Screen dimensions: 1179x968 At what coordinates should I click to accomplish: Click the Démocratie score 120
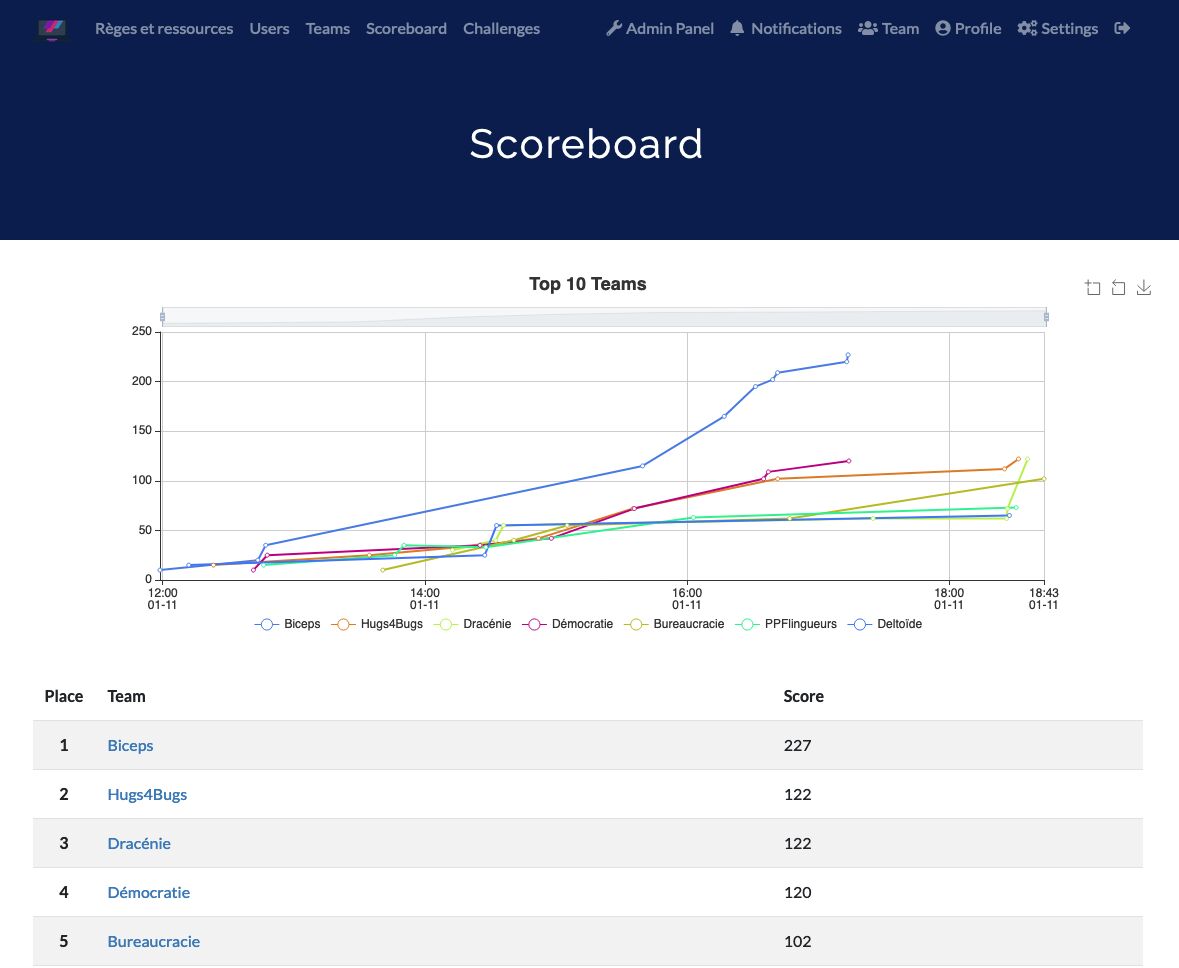[797, 892]
